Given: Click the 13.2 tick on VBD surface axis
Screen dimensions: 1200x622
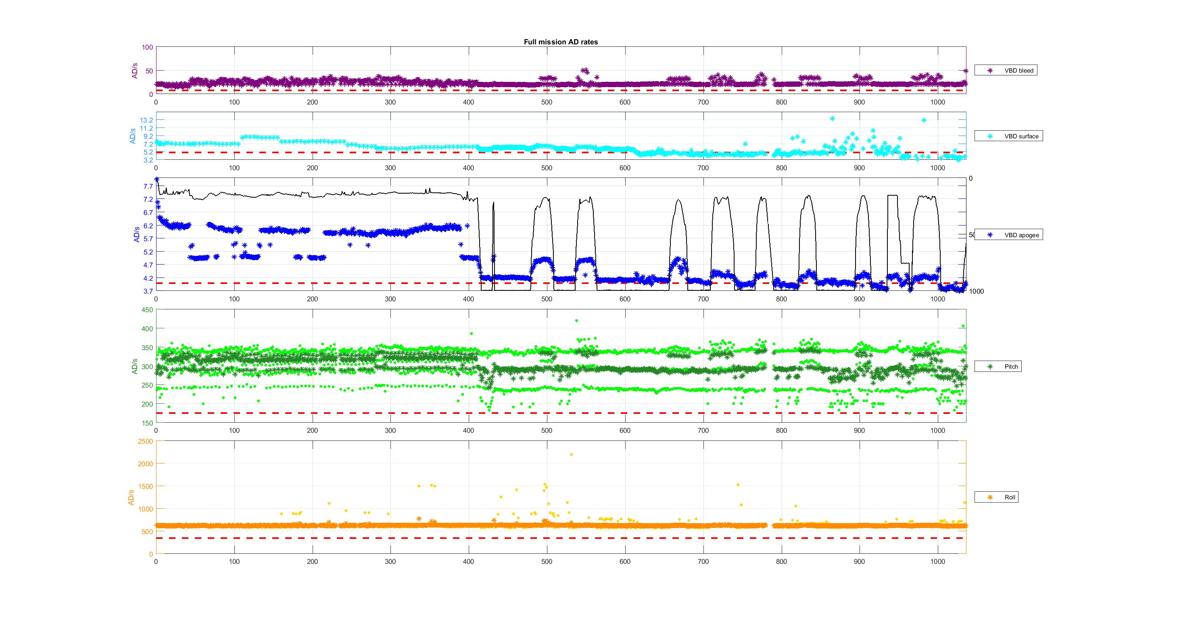Looking at the screenshot, I should pos(146,119).
